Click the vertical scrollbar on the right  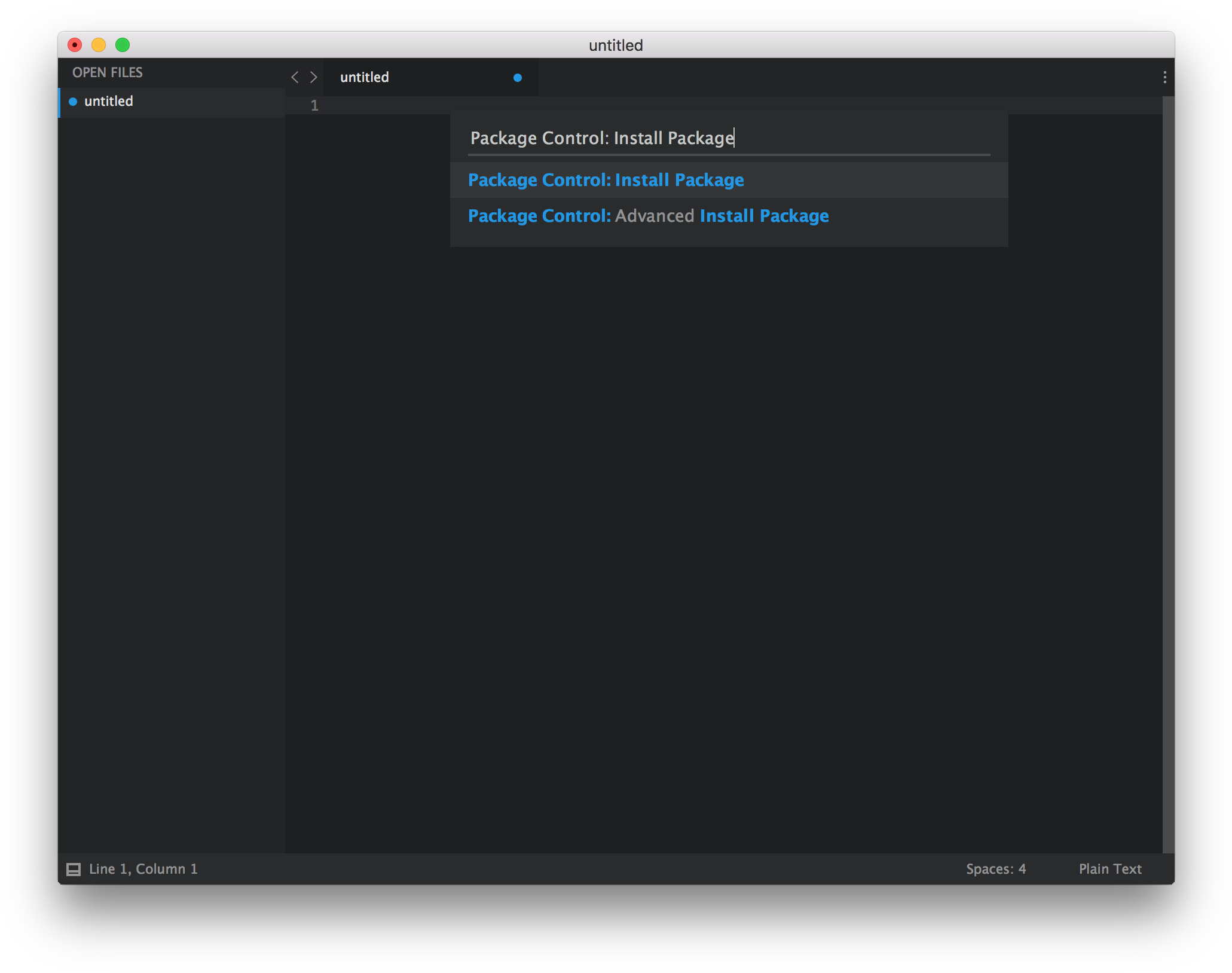[1168, 472]
